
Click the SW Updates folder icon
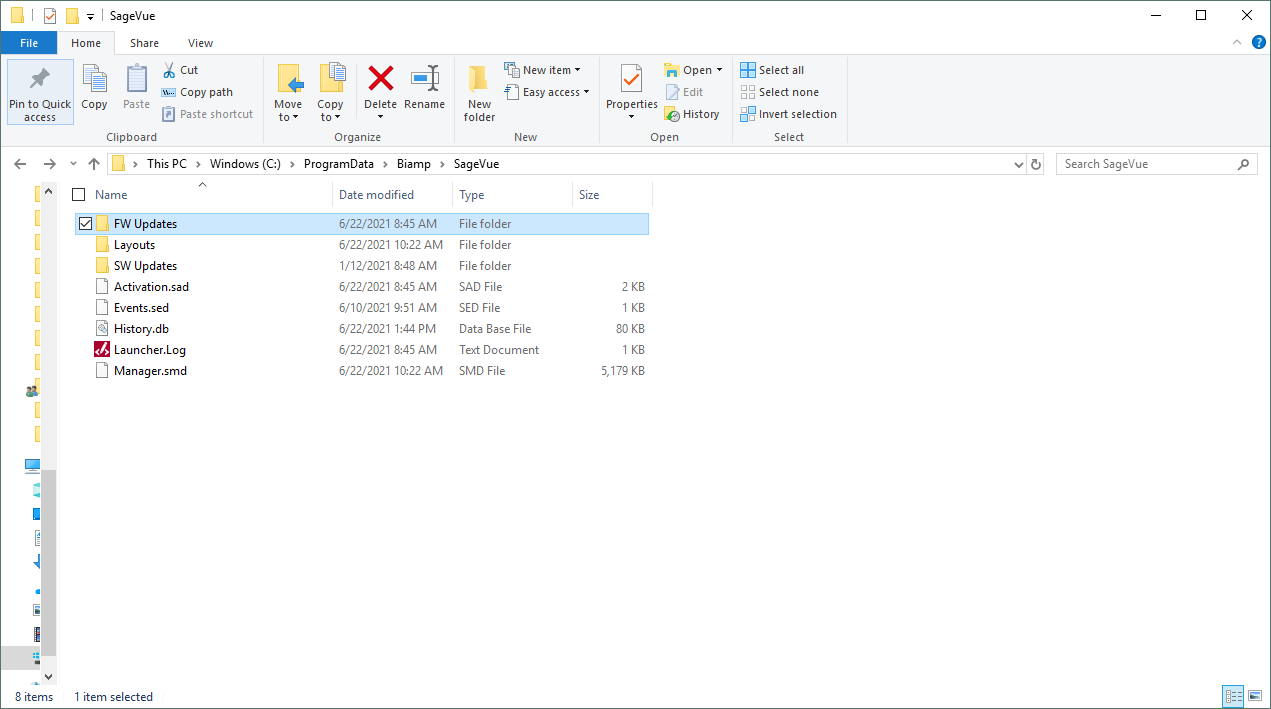[x=102, y=266]
